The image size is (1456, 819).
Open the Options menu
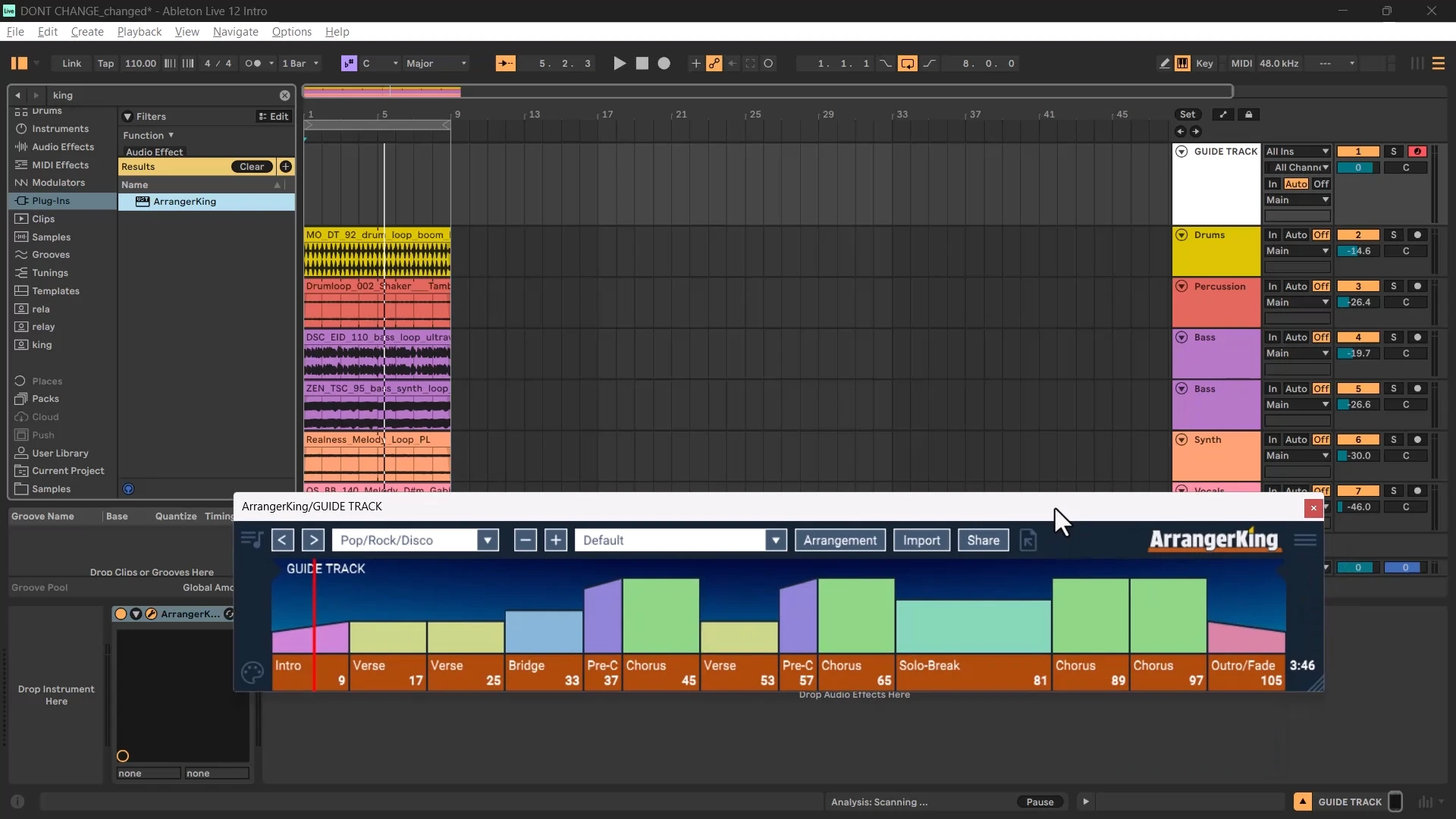click(x=292, y=32)
